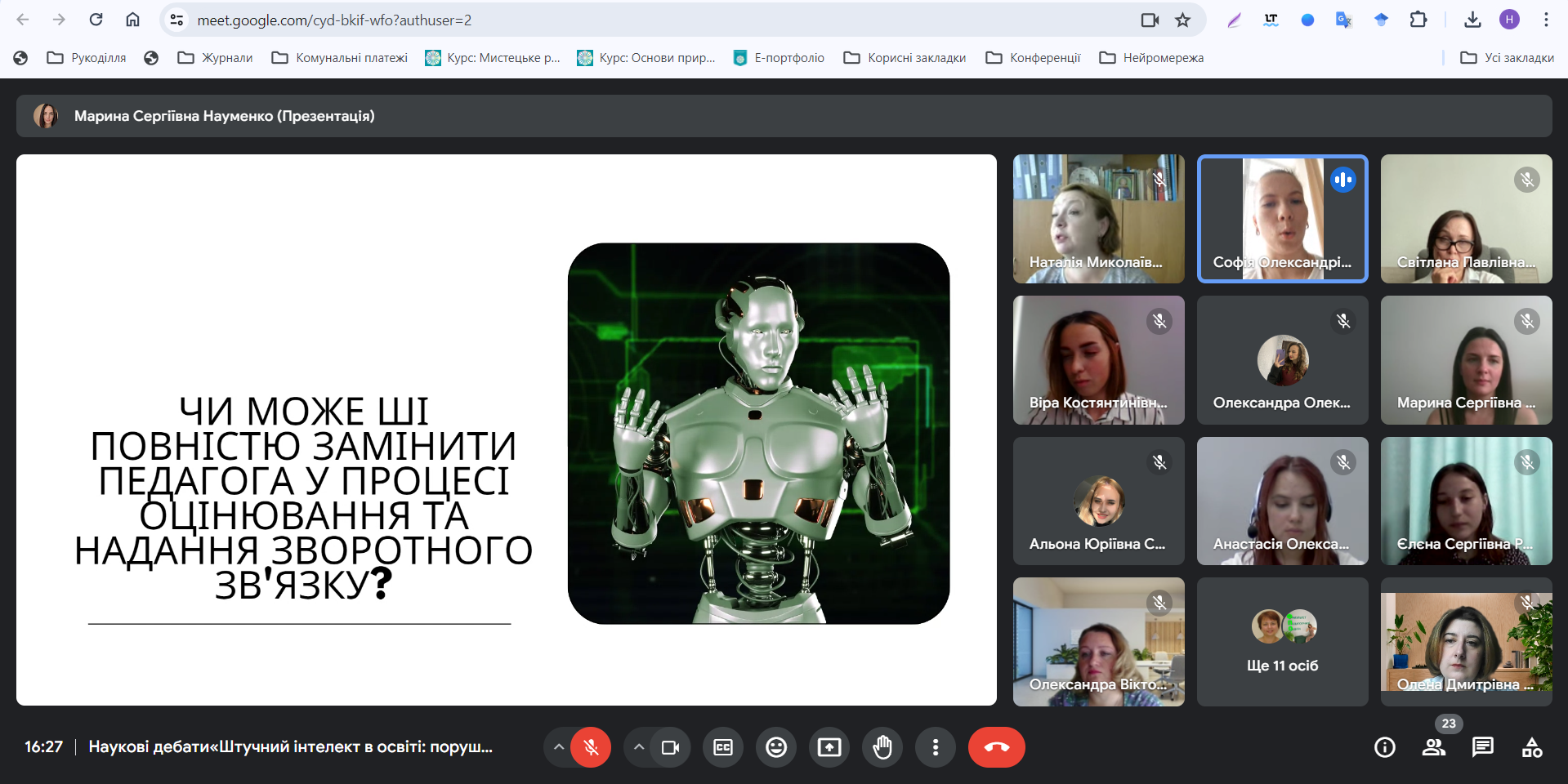Open the Е-портфоліо bookmark
1568x784 pixels.
point(779,58)
